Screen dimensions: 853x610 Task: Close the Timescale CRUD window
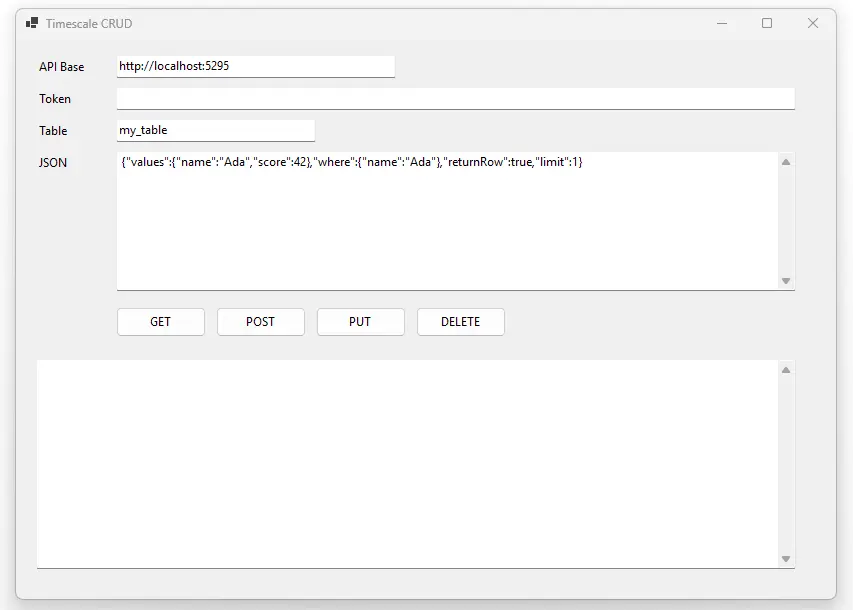812,23
